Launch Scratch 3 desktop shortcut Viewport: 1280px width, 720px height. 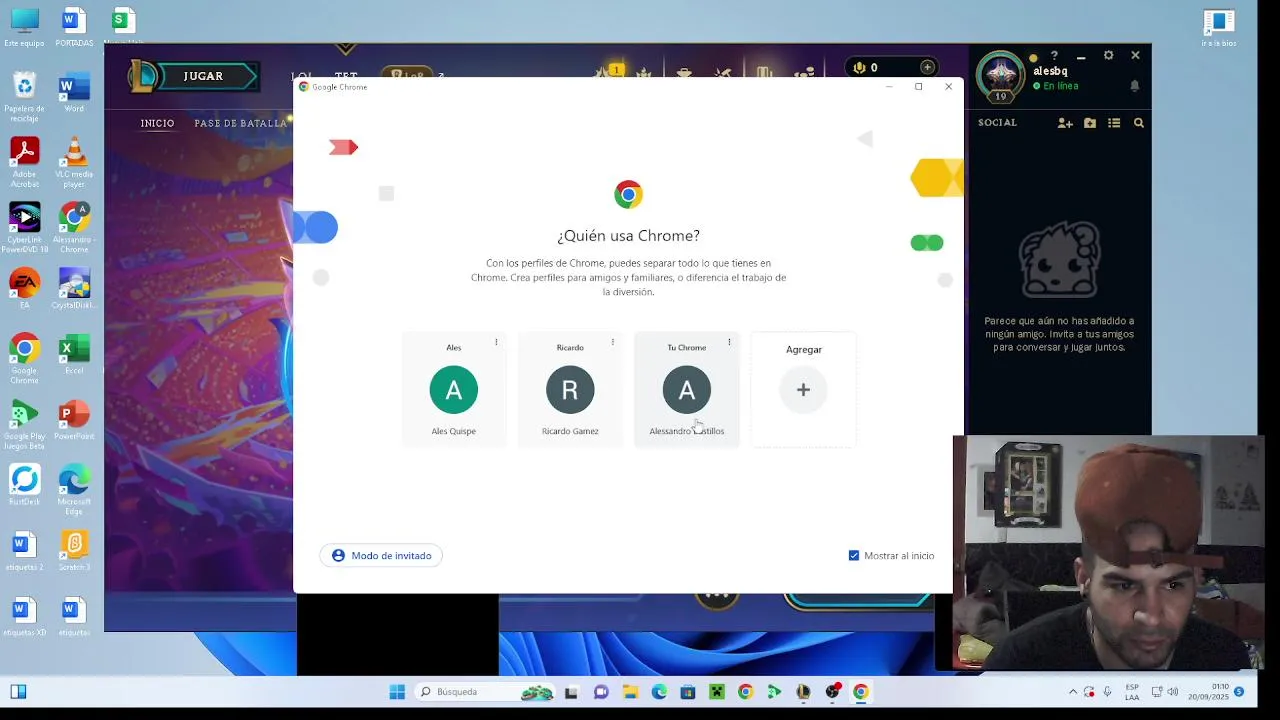[x=74, y=551]
